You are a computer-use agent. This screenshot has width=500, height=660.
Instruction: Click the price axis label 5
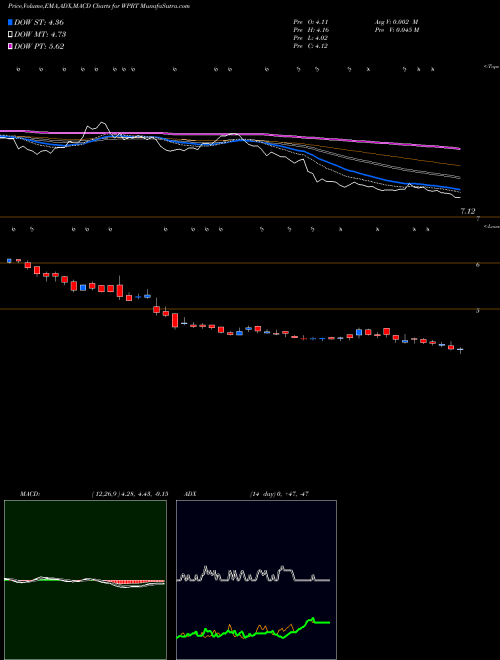[x=478, y=311]
